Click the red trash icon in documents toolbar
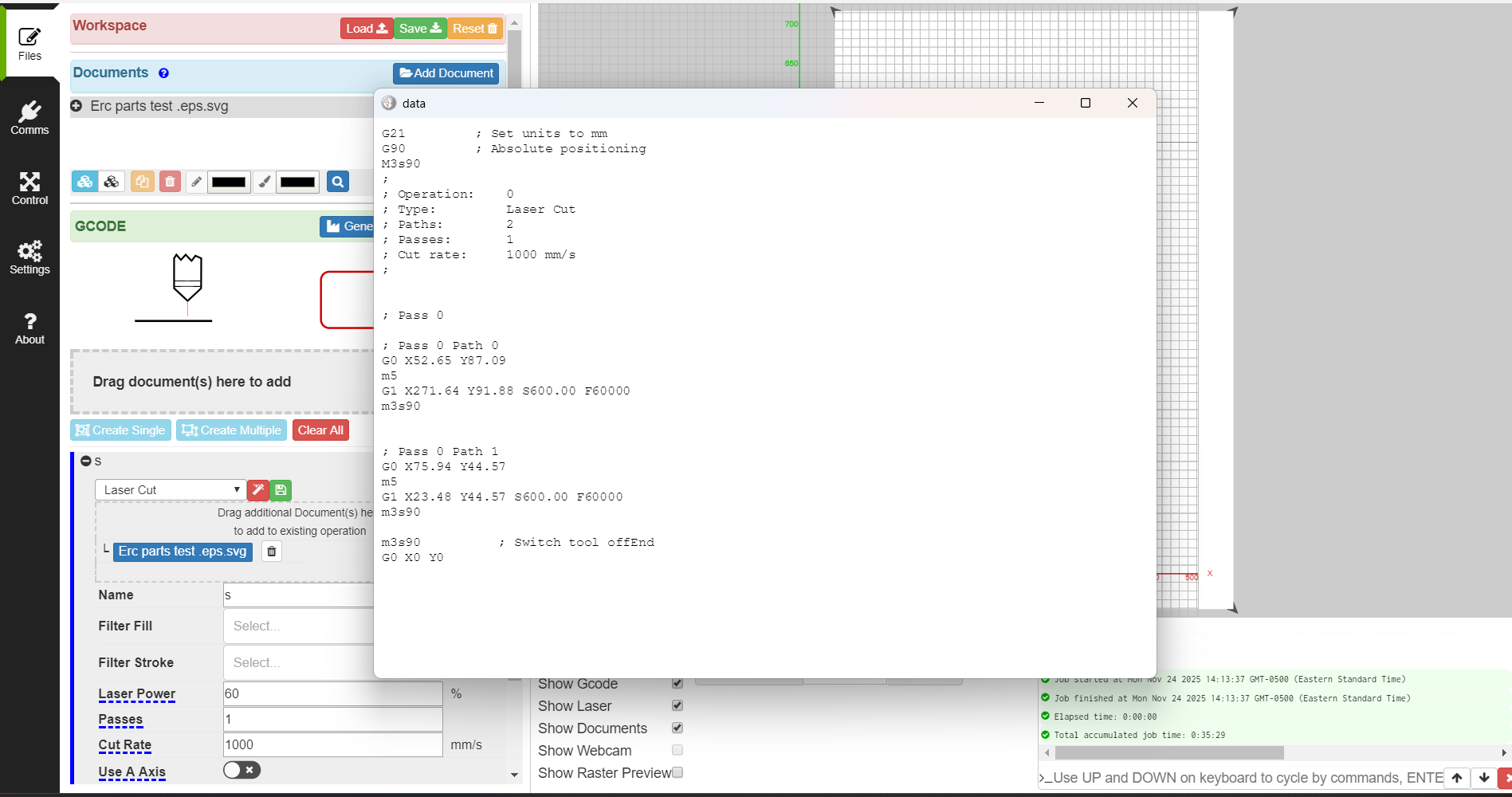The height and width of the screenshot is (797, 1512). [170, 182]
